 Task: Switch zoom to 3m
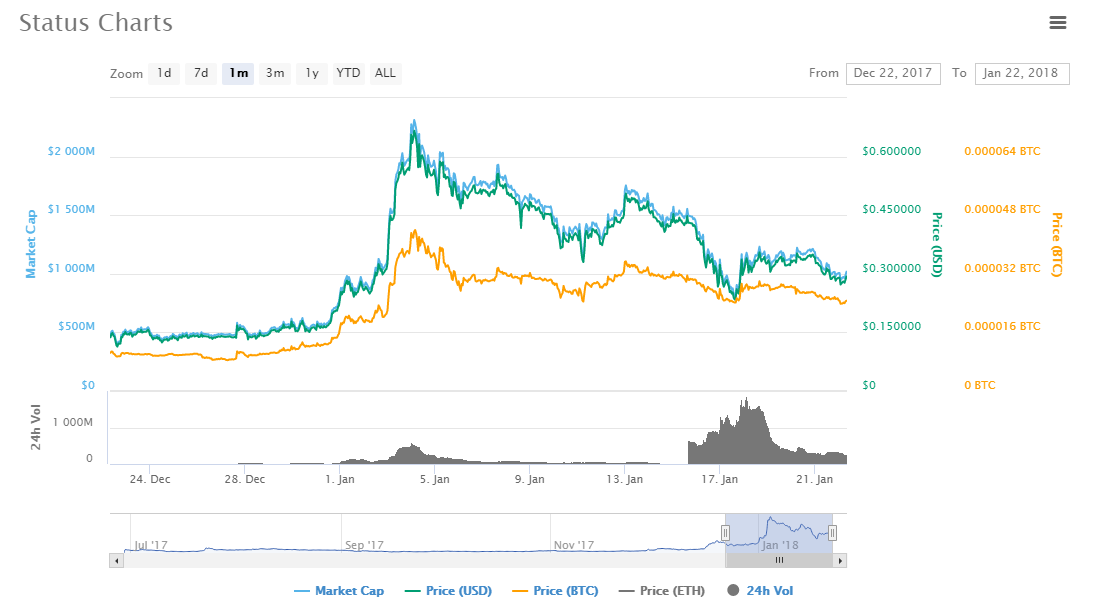tap(274, 73)
